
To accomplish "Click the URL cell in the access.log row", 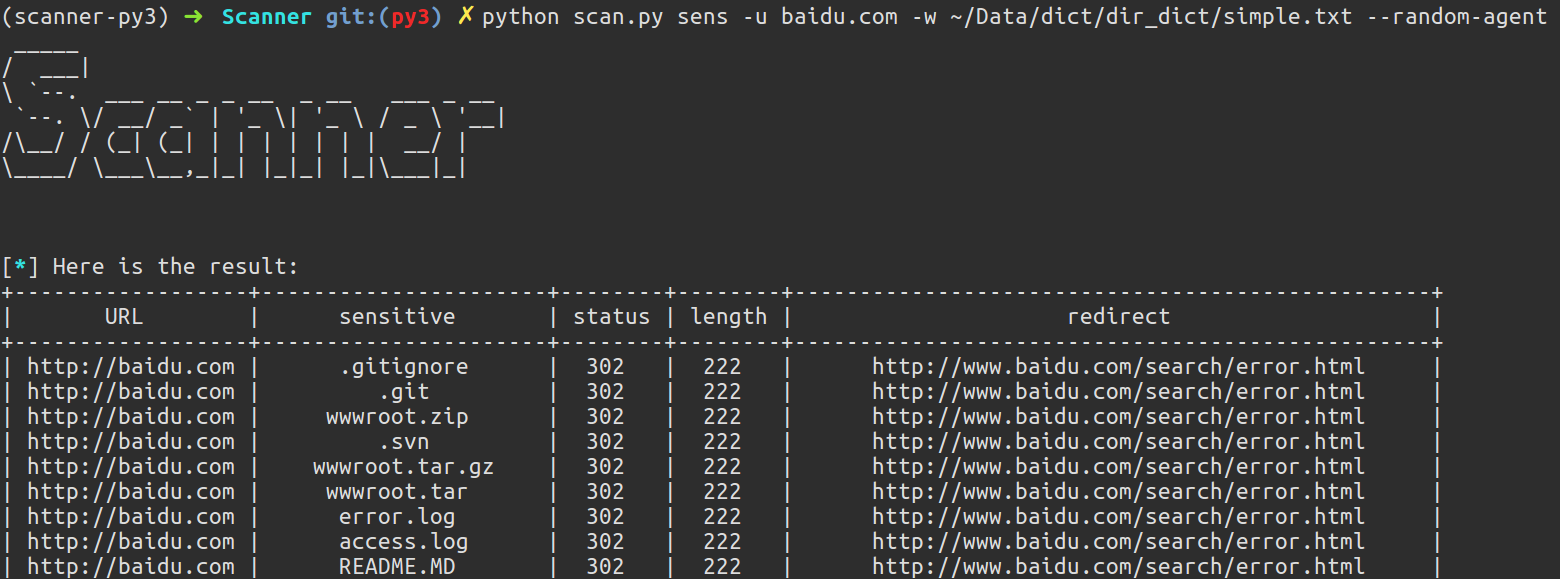I will point(131,542).
